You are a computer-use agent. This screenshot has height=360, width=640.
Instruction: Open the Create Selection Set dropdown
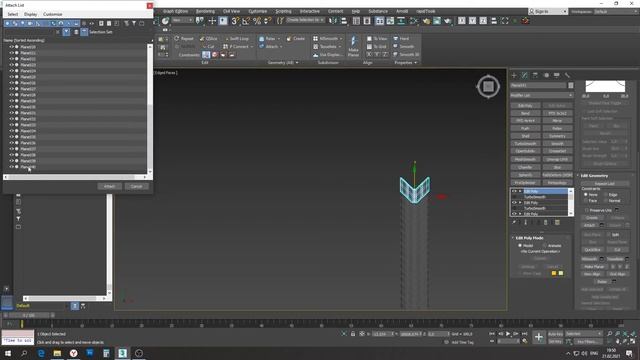click(305, 20)
